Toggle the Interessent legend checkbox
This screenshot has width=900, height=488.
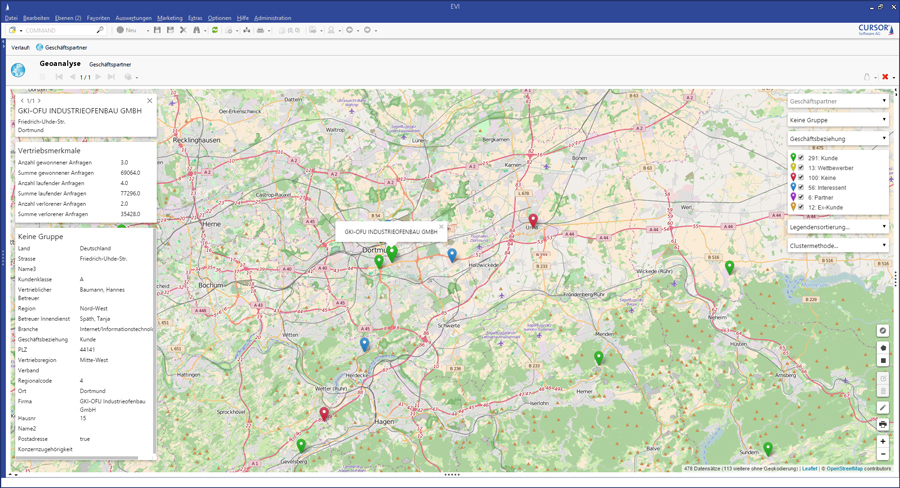[x=801, y=187]
